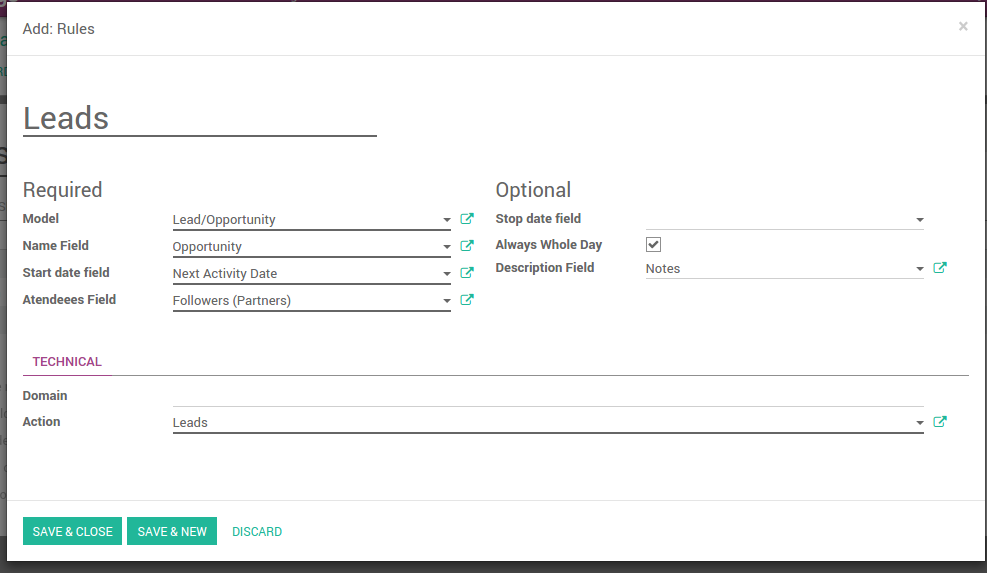987x573 pixels.
Task: Expand the Atendeees Field dropdown arrow
Action: pyautogui.click(x=446, y=301)
